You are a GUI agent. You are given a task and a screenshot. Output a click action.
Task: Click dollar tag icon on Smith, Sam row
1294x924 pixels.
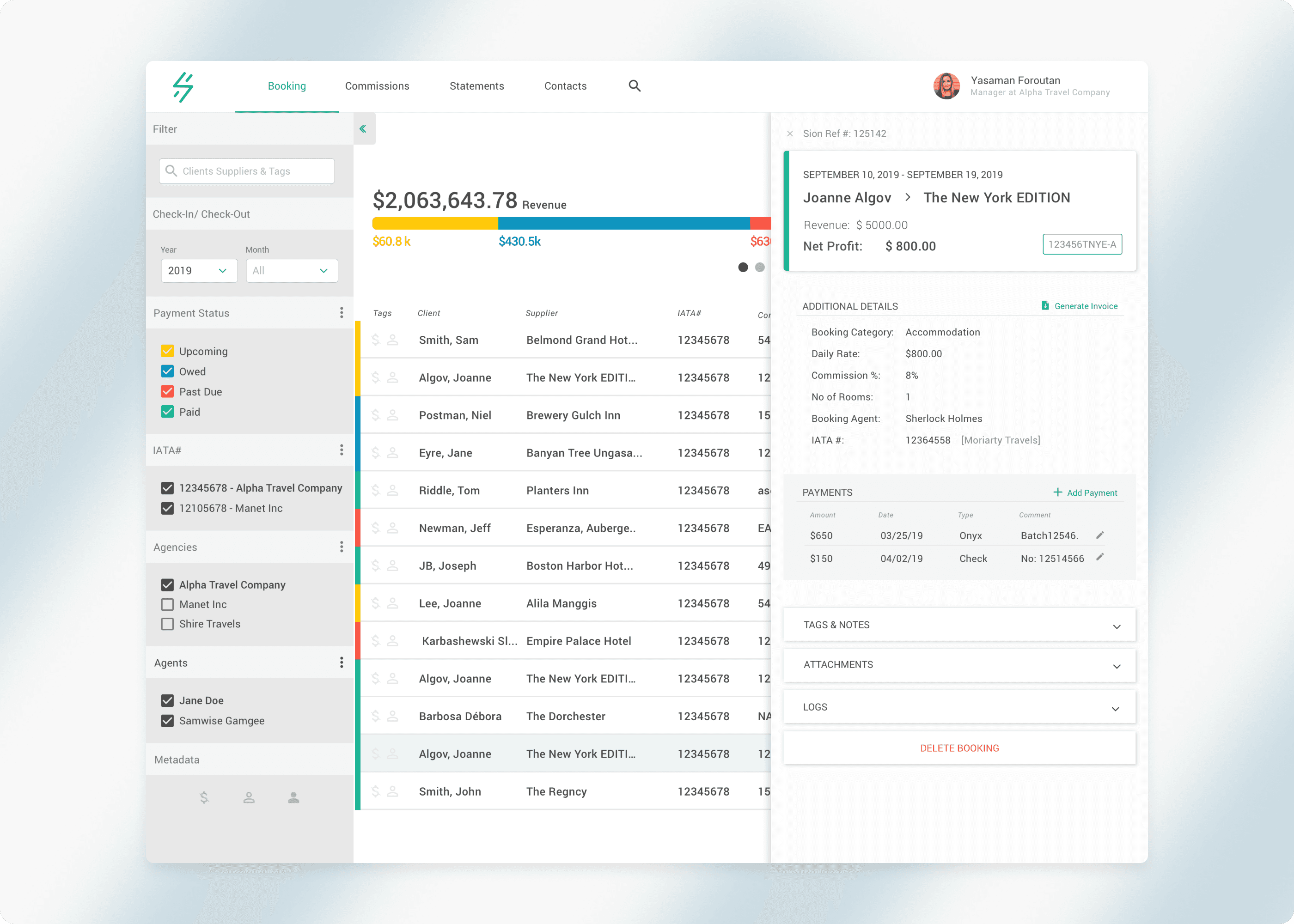pyautogui.click(x=376, y=340)
